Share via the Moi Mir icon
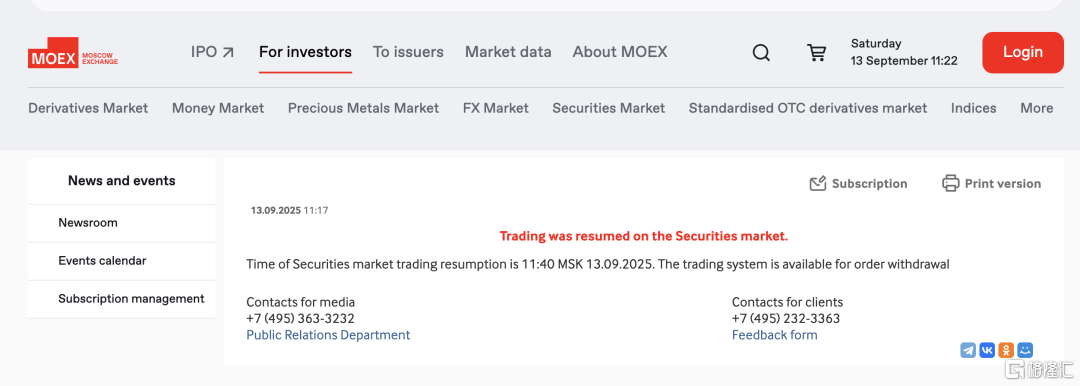 point(1026,350)
